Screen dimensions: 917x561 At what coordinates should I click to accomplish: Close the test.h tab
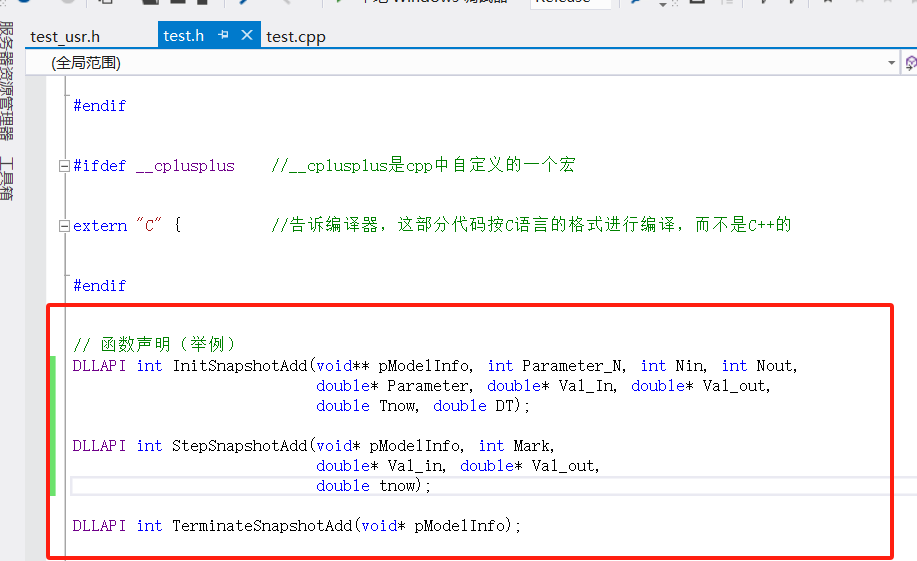(x=247, y=35)
